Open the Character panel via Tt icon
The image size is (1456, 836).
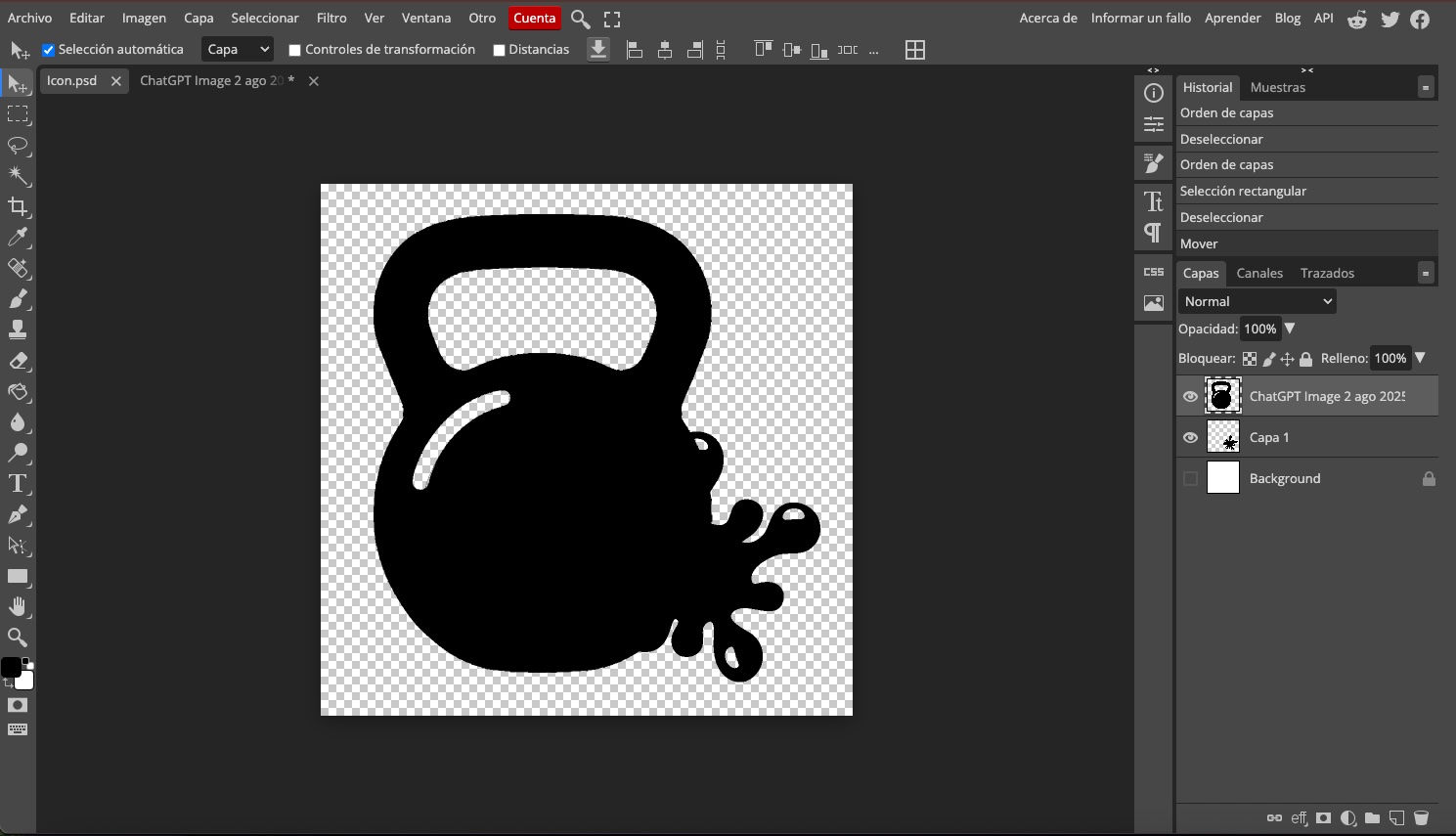pyautogui.click(x=1153, y=200)
